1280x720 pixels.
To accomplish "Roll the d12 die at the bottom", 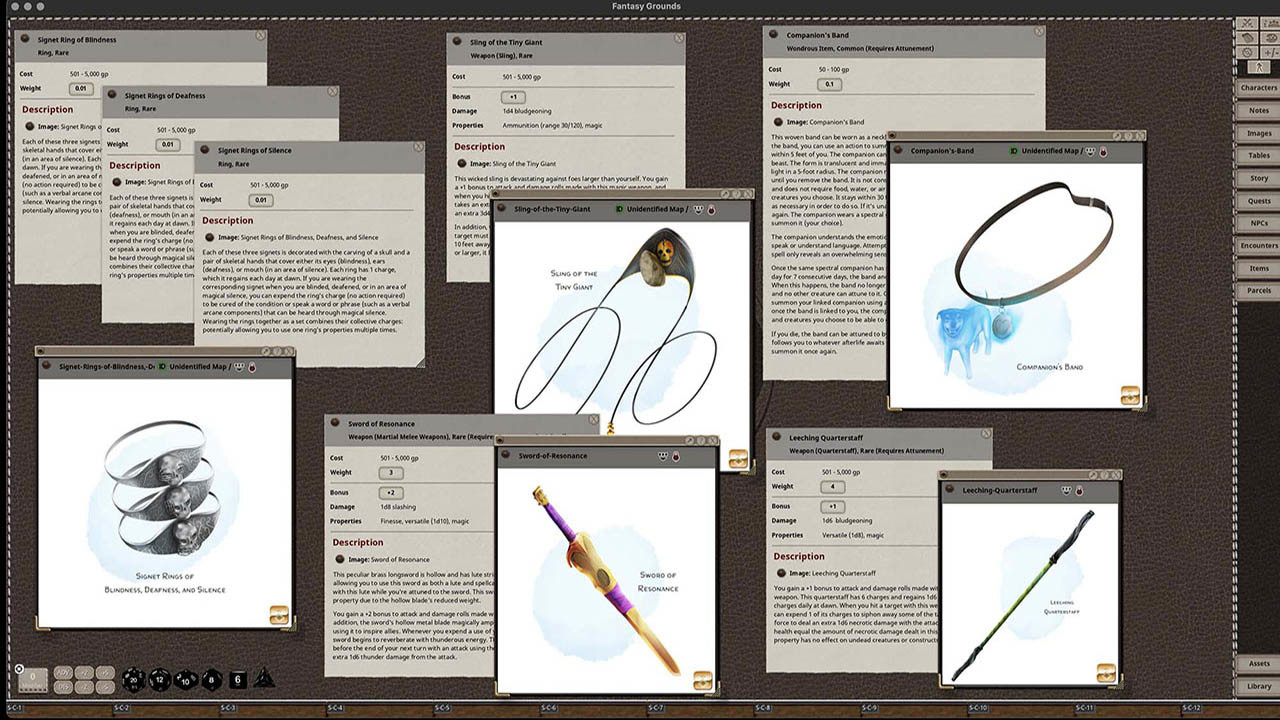I will click(x=160, y=680).
